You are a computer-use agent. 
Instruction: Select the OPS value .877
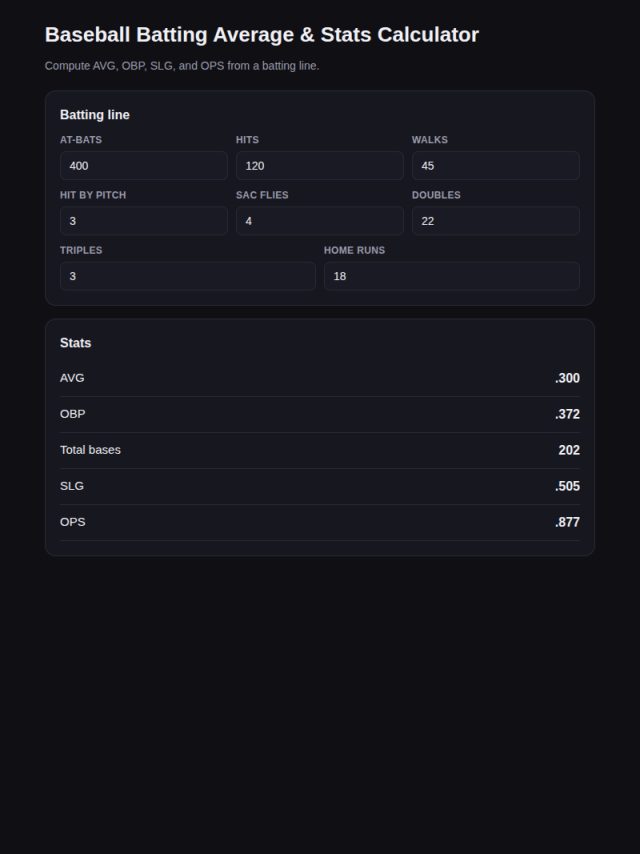tap(567, 522)
